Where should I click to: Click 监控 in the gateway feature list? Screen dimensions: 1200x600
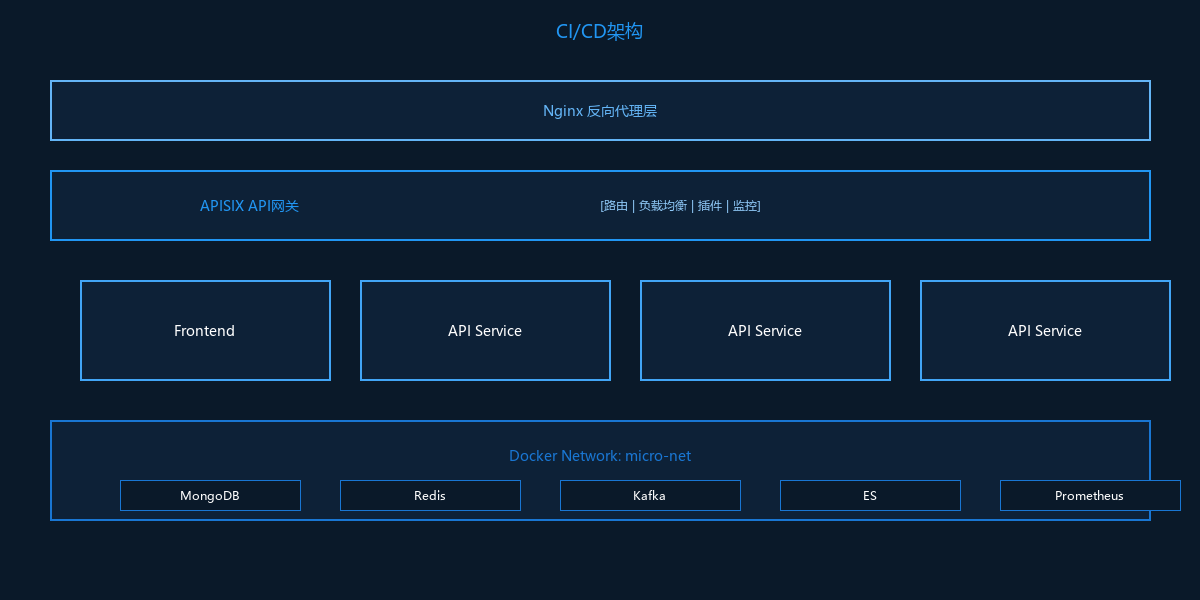coord(745,206)
